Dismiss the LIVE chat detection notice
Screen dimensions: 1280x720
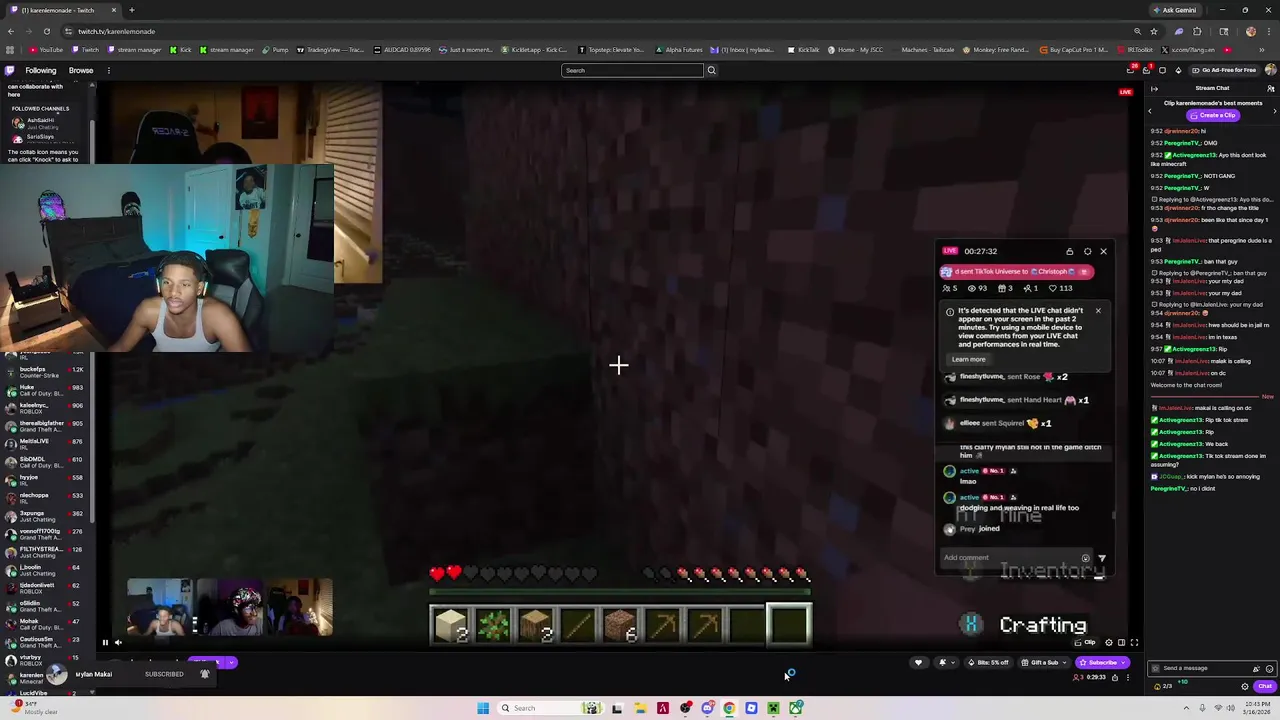1097,310
